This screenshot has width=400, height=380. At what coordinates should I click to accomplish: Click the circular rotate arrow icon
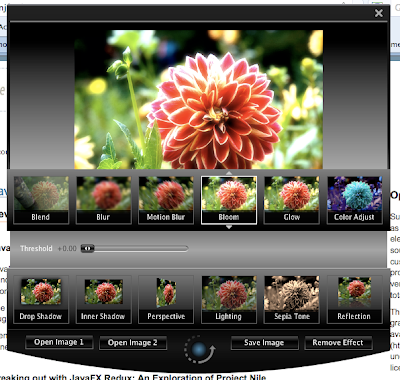point(199,350)
